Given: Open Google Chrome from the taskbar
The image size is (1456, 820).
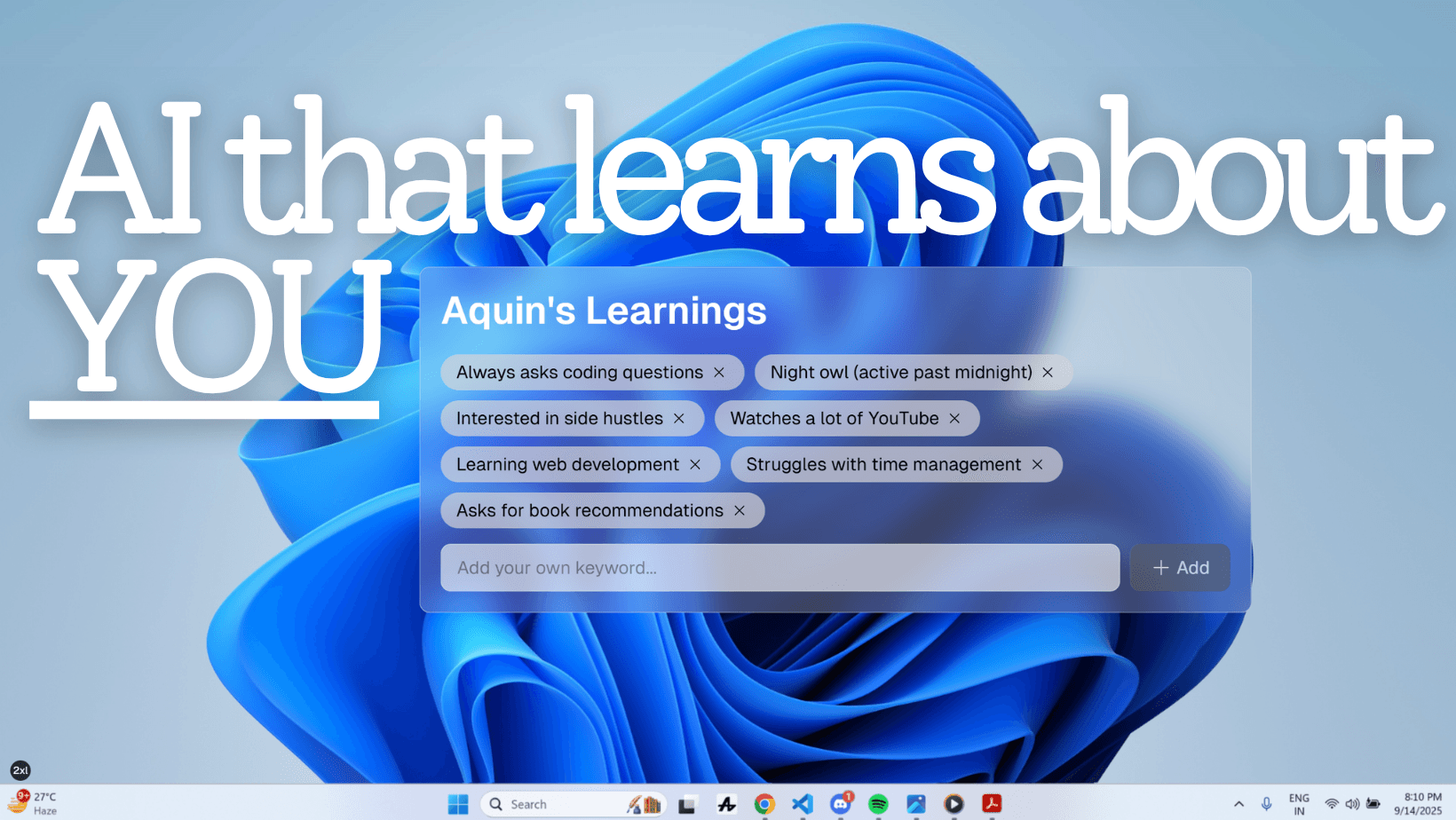Looking at the screenshot, I should pyautogui.click(x=764, y=804).
